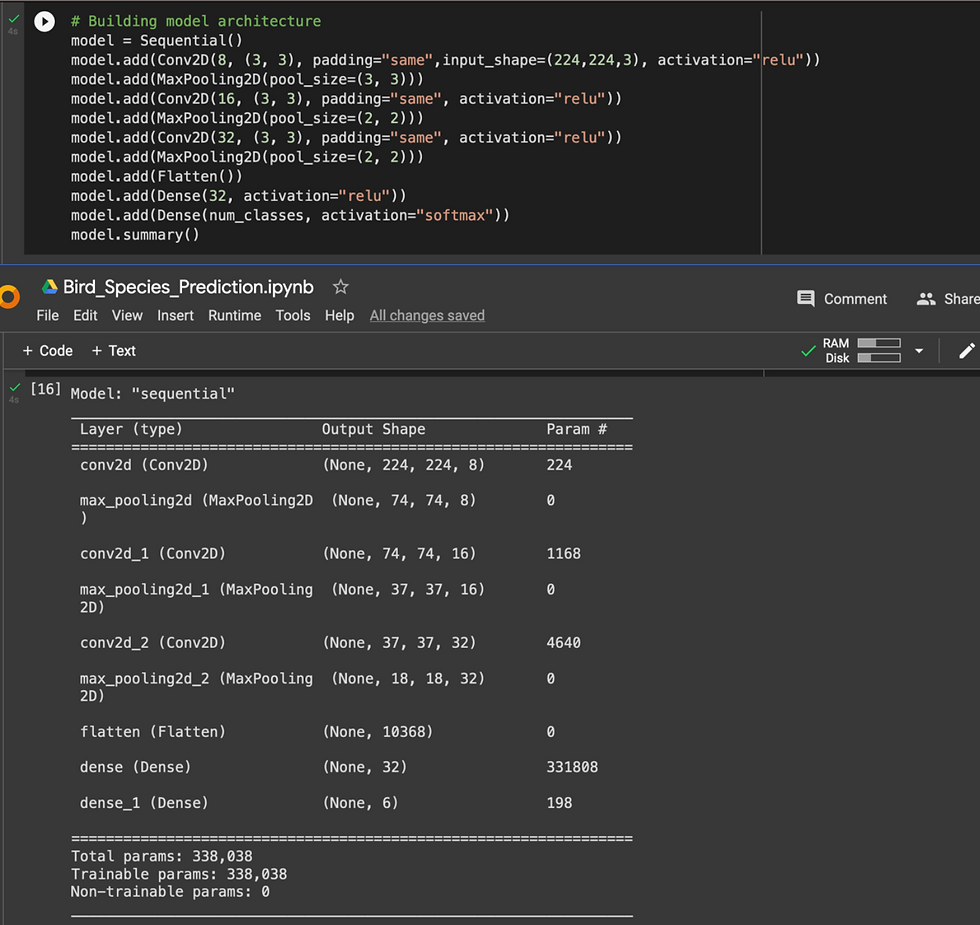The height and width of the screenshot is (925, 980).
Task: Click the Disk usage bar
Action: click(879, 358)
